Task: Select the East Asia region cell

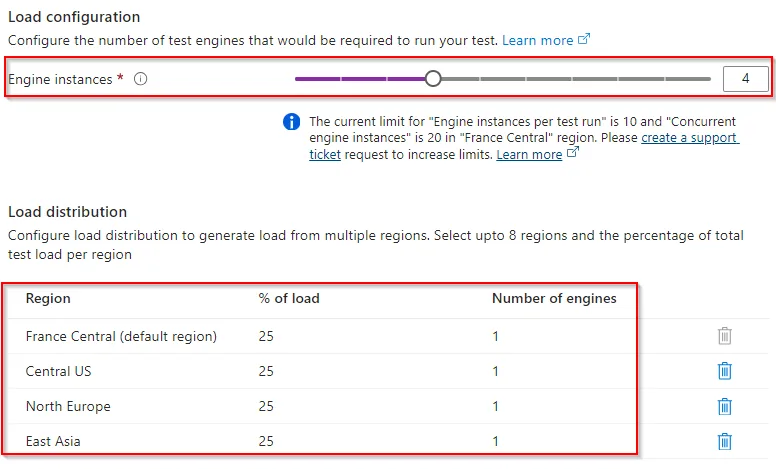Action: click(55, 441)
